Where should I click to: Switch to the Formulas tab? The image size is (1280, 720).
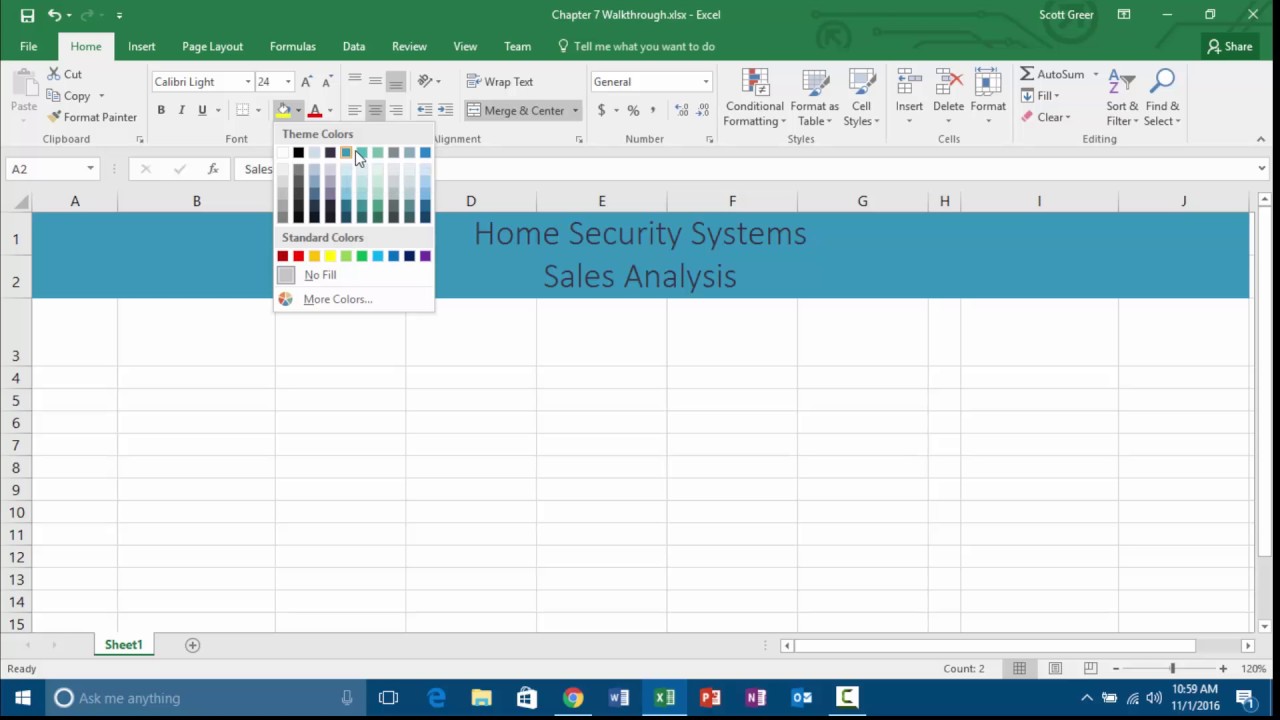point(292,46)
